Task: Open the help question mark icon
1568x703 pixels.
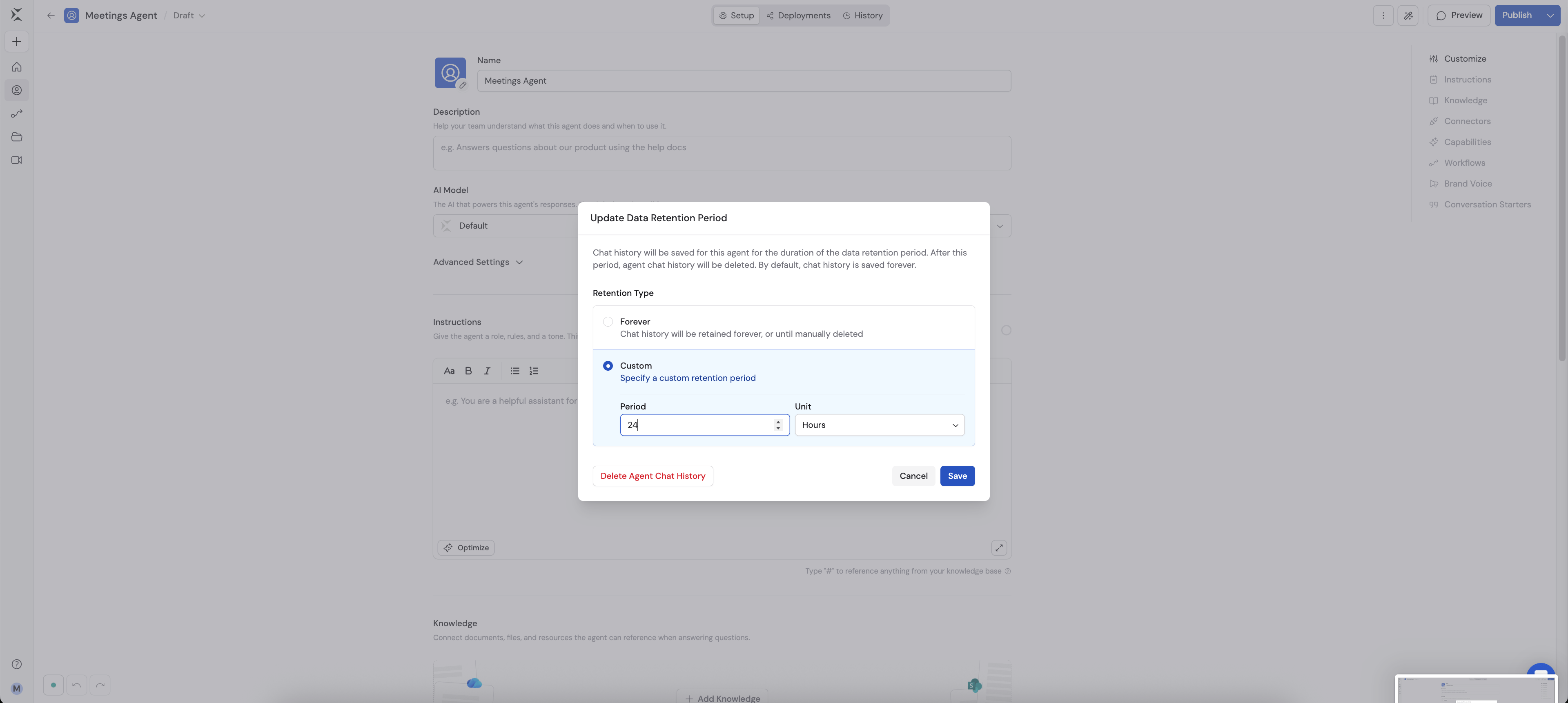Action: [x=16, y=664]
